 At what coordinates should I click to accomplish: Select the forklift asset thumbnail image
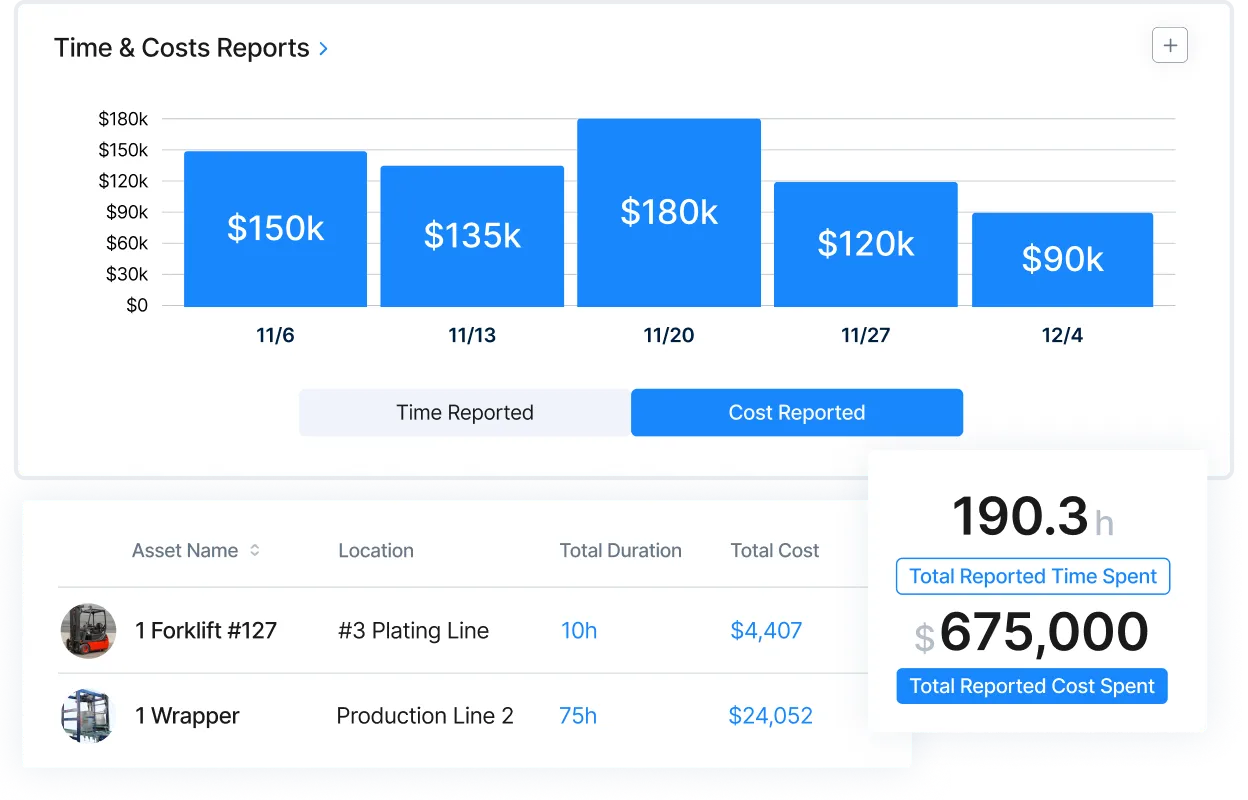click(88, 631)
